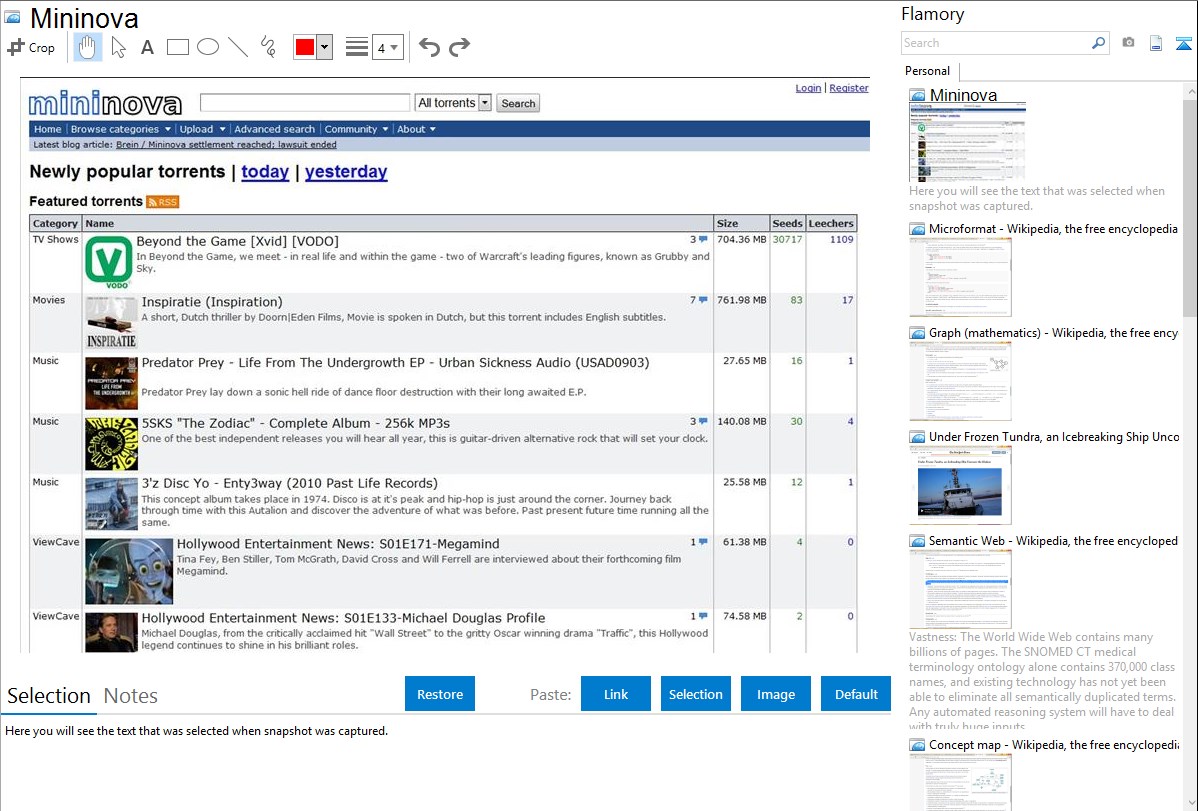Switch to the Notes tab
1198x811 pixels.
pos(131,696)
